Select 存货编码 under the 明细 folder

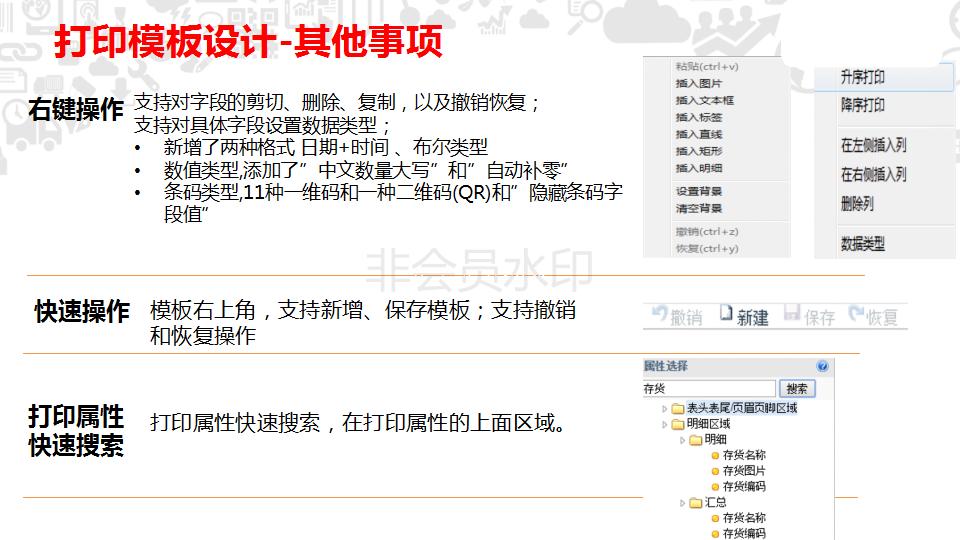(x=744, y=487)
